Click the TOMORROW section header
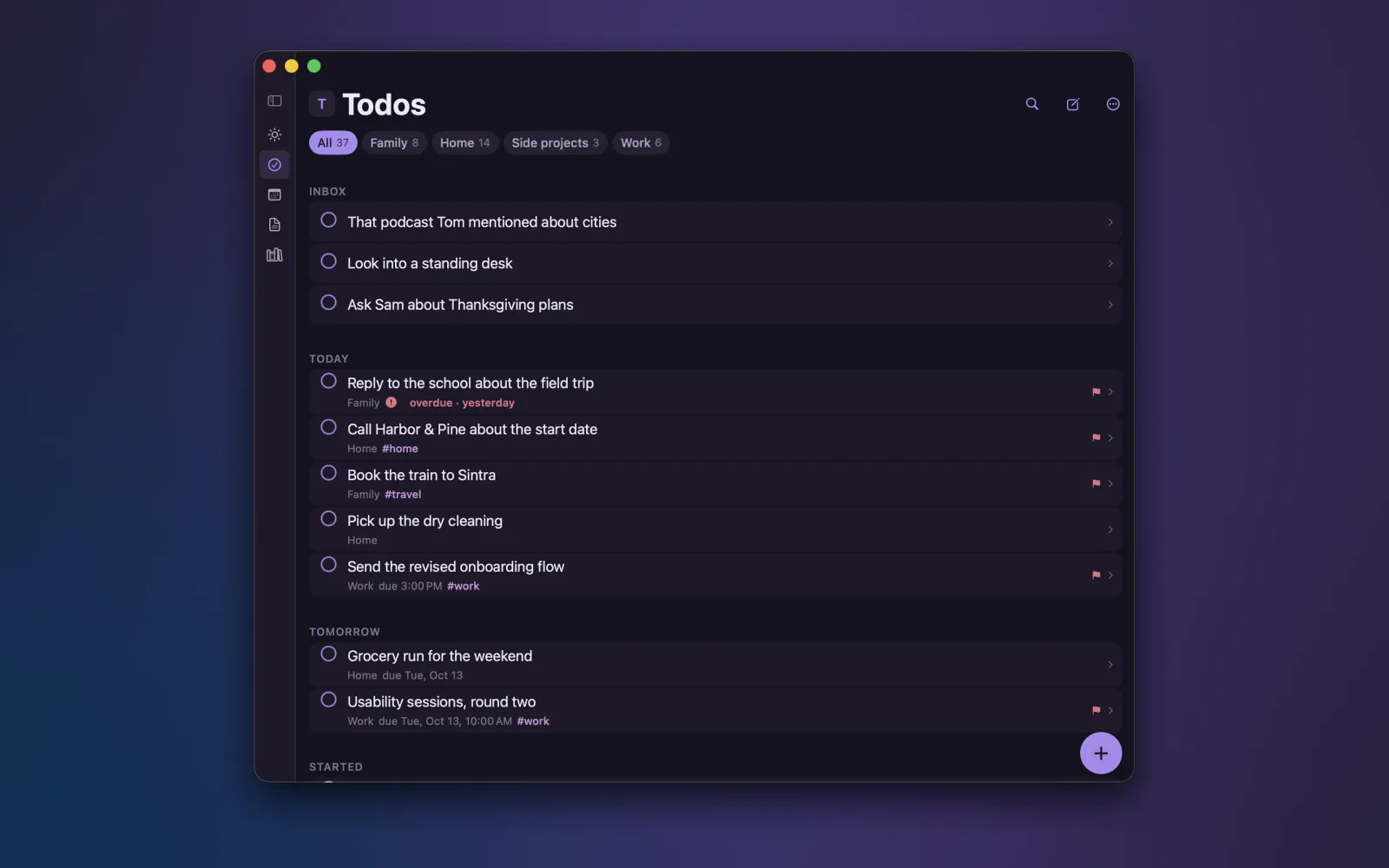Viewport: 1389px width, 868px height. 345,632
